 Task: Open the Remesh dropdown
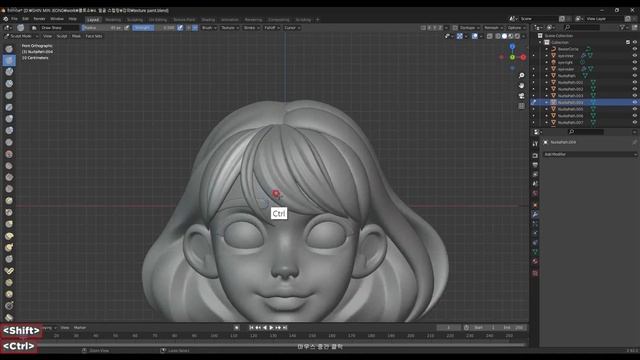(x=493, y=28)
